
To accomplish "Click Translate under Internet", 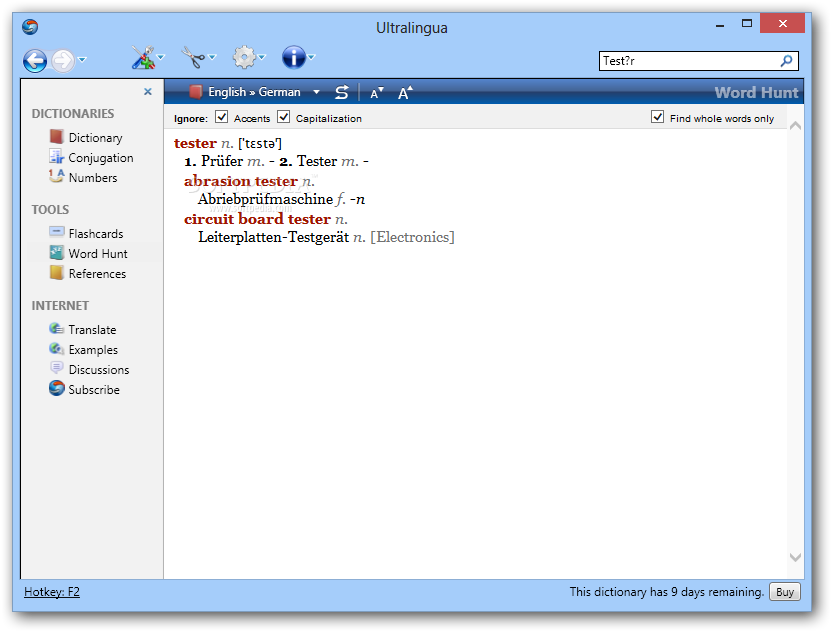I will [92, 330].
